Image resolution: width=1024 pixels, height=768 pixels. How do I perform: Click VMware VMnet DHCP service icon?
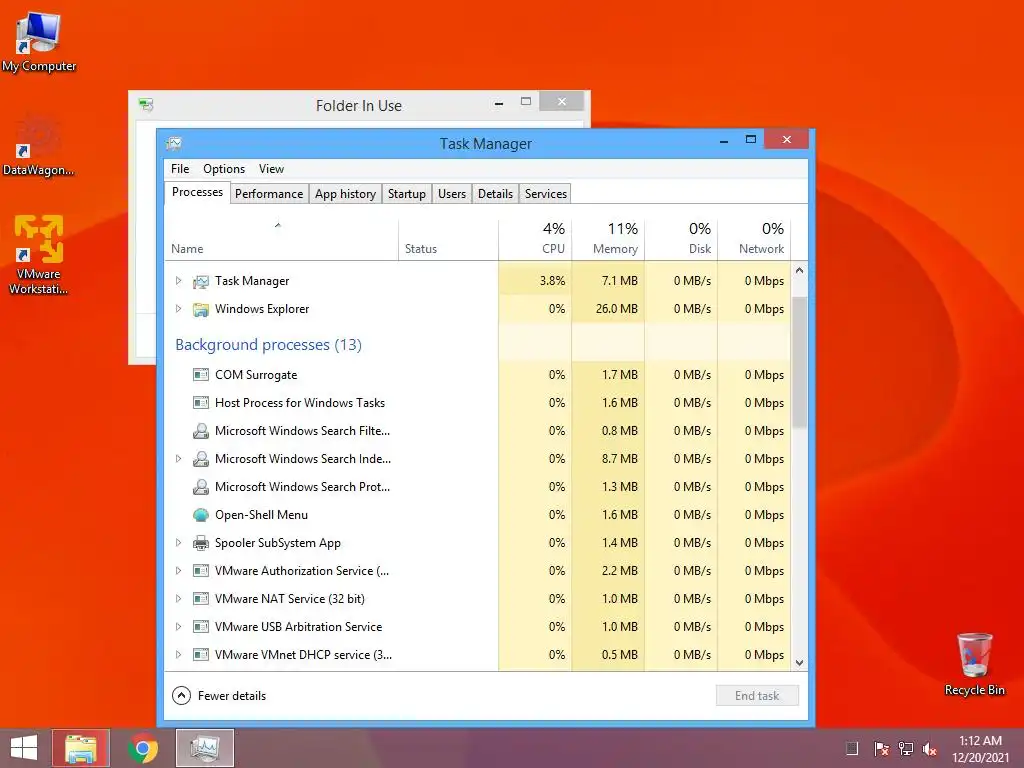click(200, 655)
